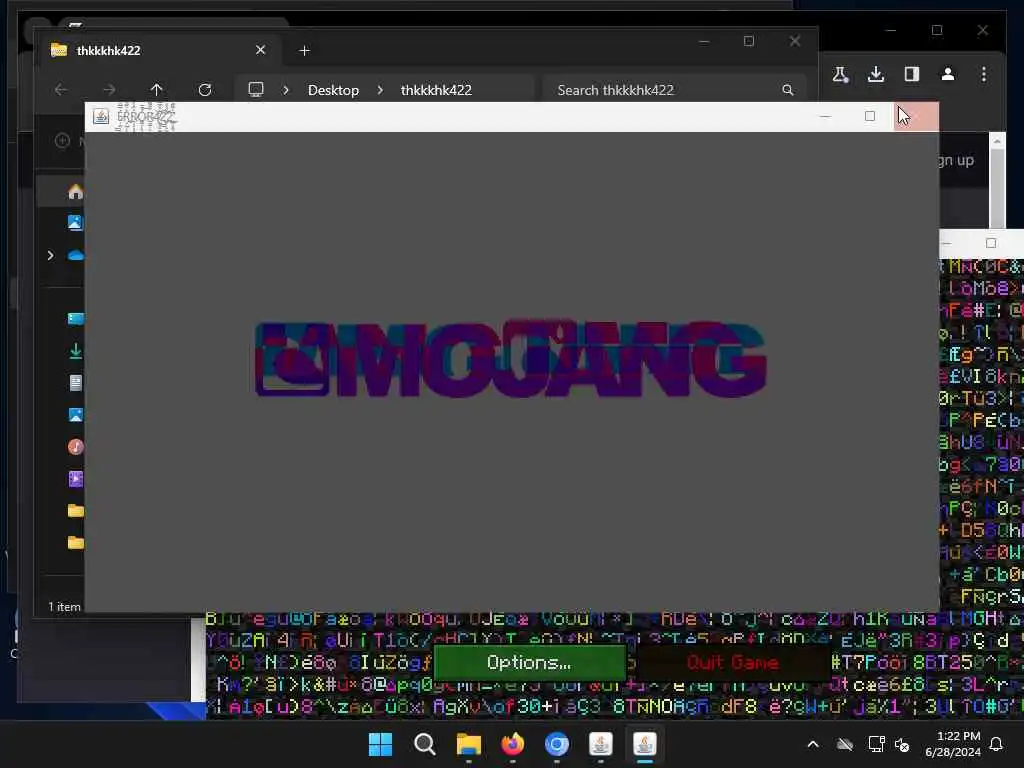Open Videos in Explorer sidebar
This screenshot has width=1024, height=768.
[x=76, y=479]
